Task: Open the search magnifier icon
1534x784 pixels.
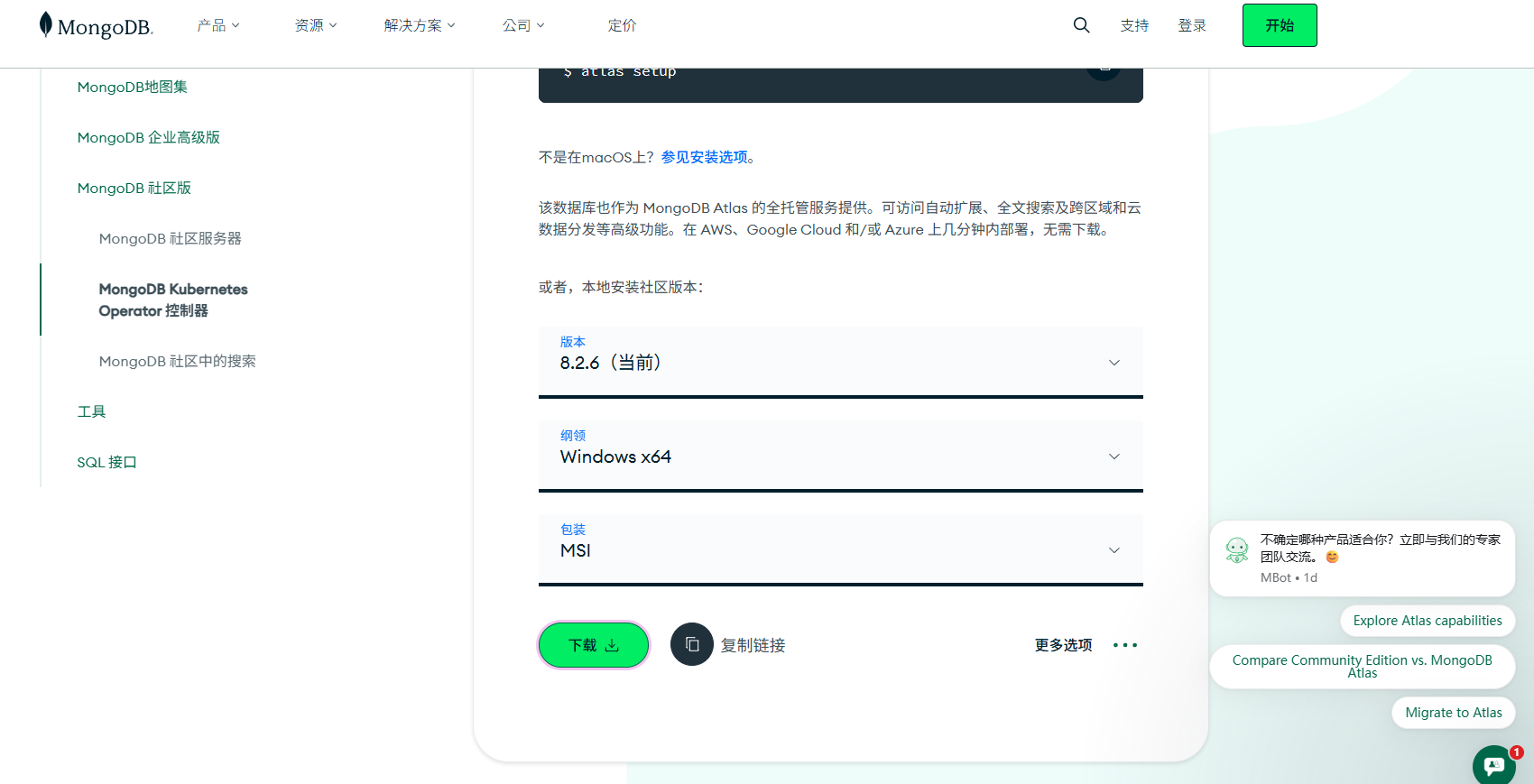Action: [1081, 25]
